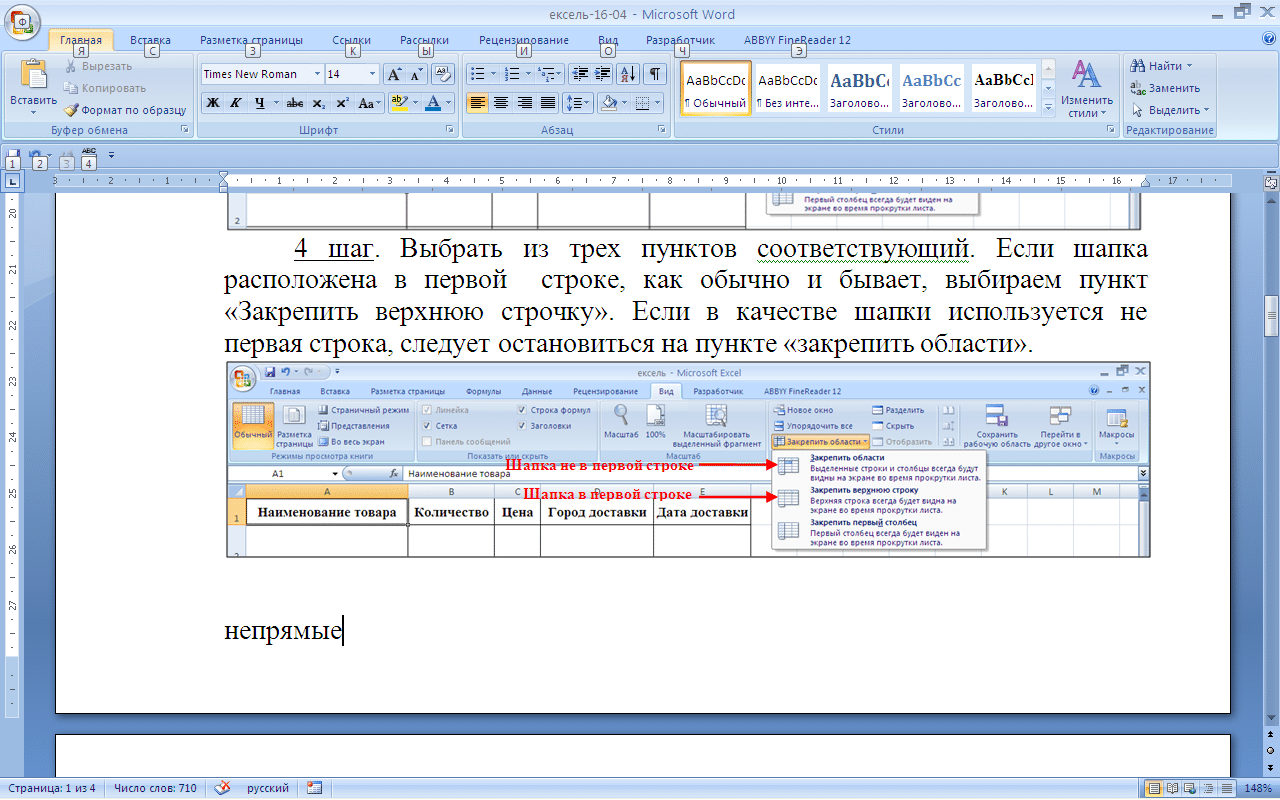The height and width of the screenshot is (800, 1280).
Task: Toggle strikethrough formatting (abc)
Action: [x=295, y=102]
